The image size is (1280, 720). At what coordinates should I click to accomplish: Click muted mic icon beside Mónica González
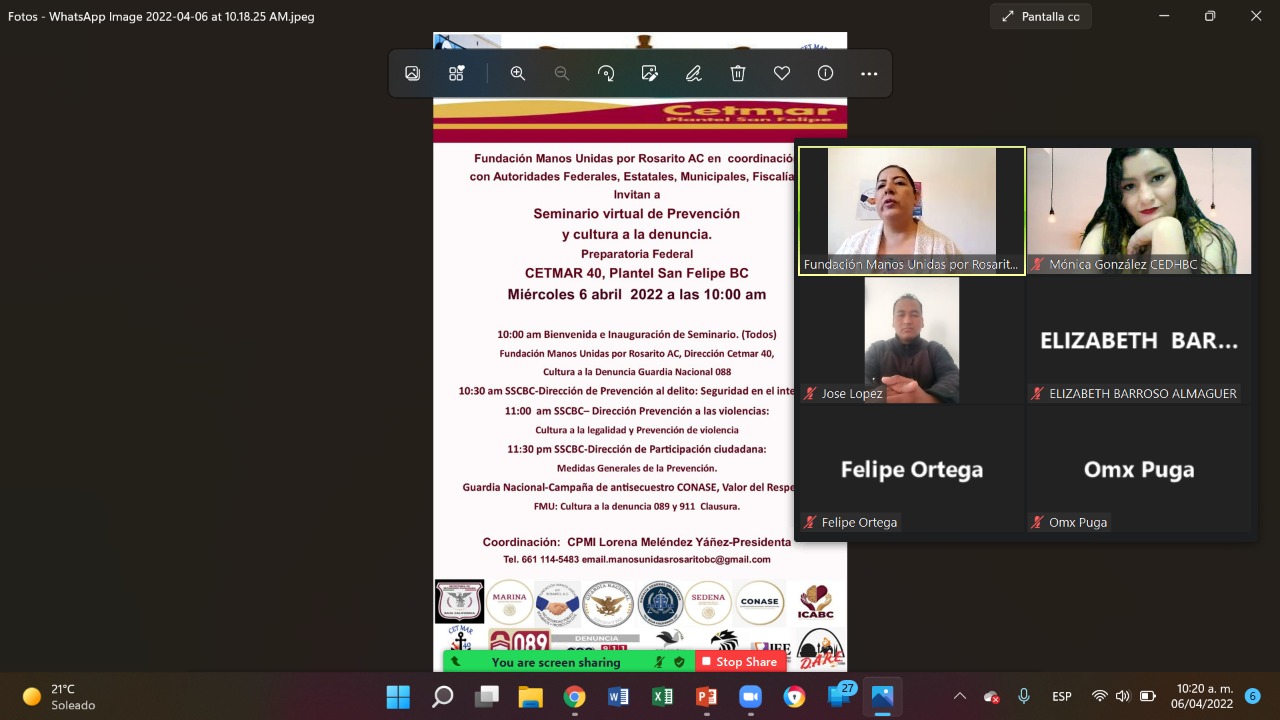pos(1038,264)
